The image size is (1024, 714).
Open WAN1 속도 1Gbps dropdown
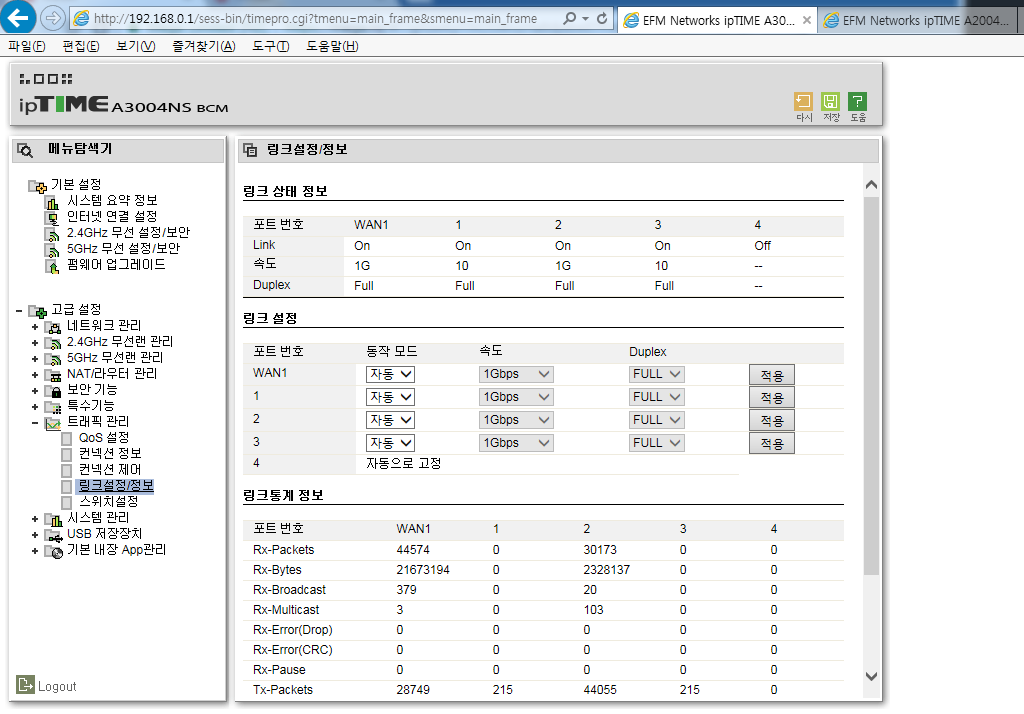[x=516, y=374]
